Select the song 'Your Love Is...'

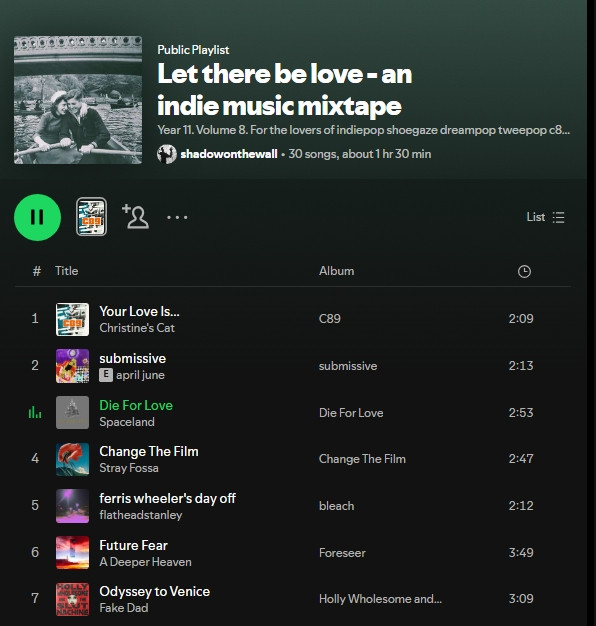[139, 311]
